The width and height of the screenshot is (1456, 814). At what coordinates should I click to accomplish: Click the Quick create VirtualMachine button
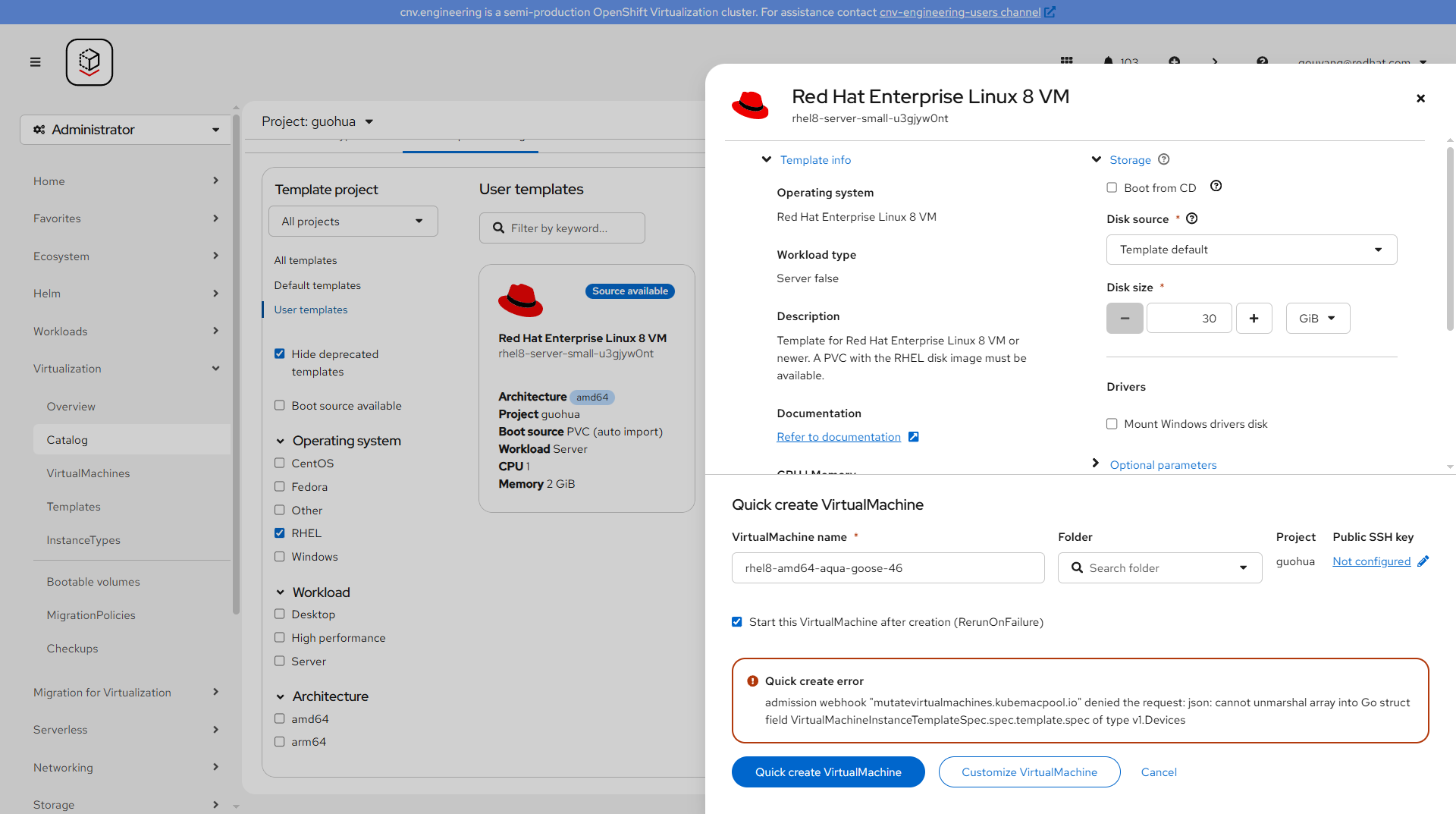tap(827, 772)
